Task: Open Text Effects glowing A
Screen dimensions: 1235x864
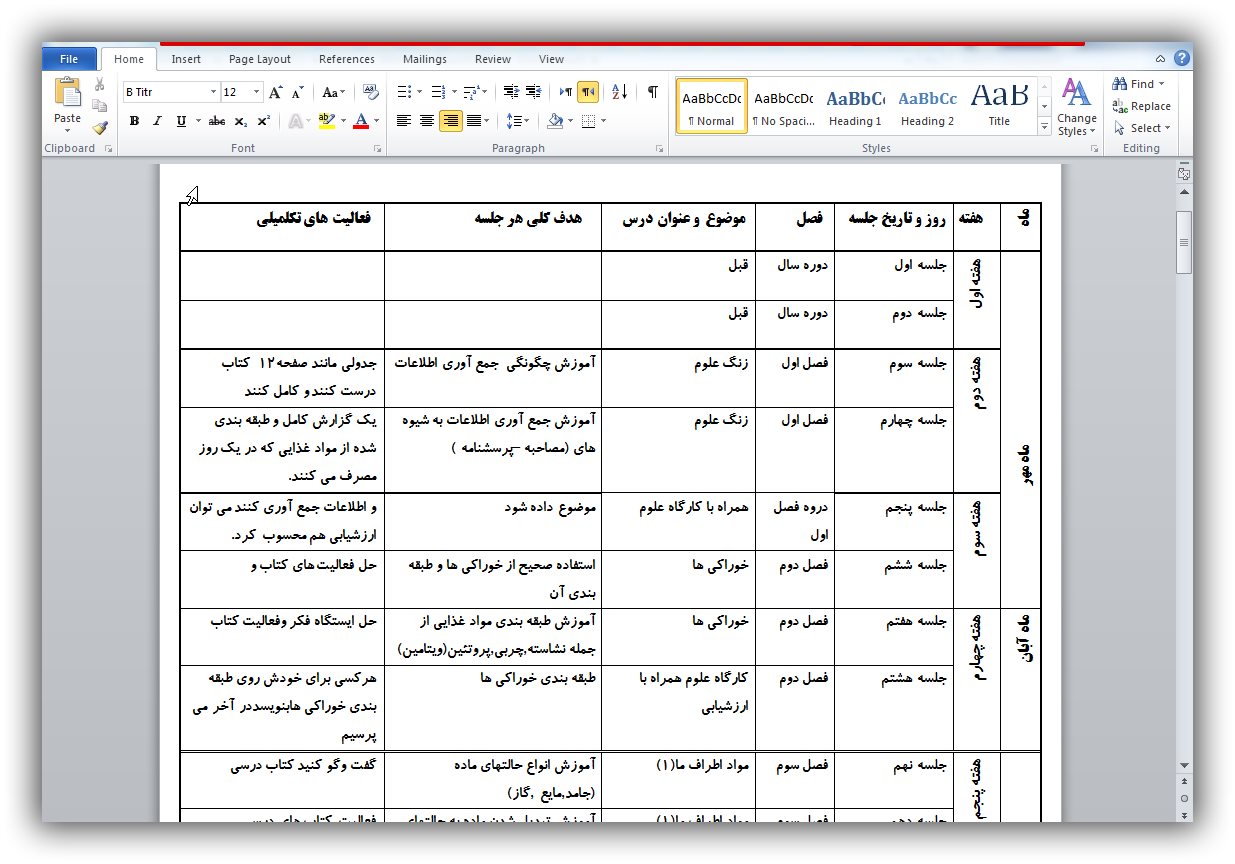Action: (x=295, y=121)
